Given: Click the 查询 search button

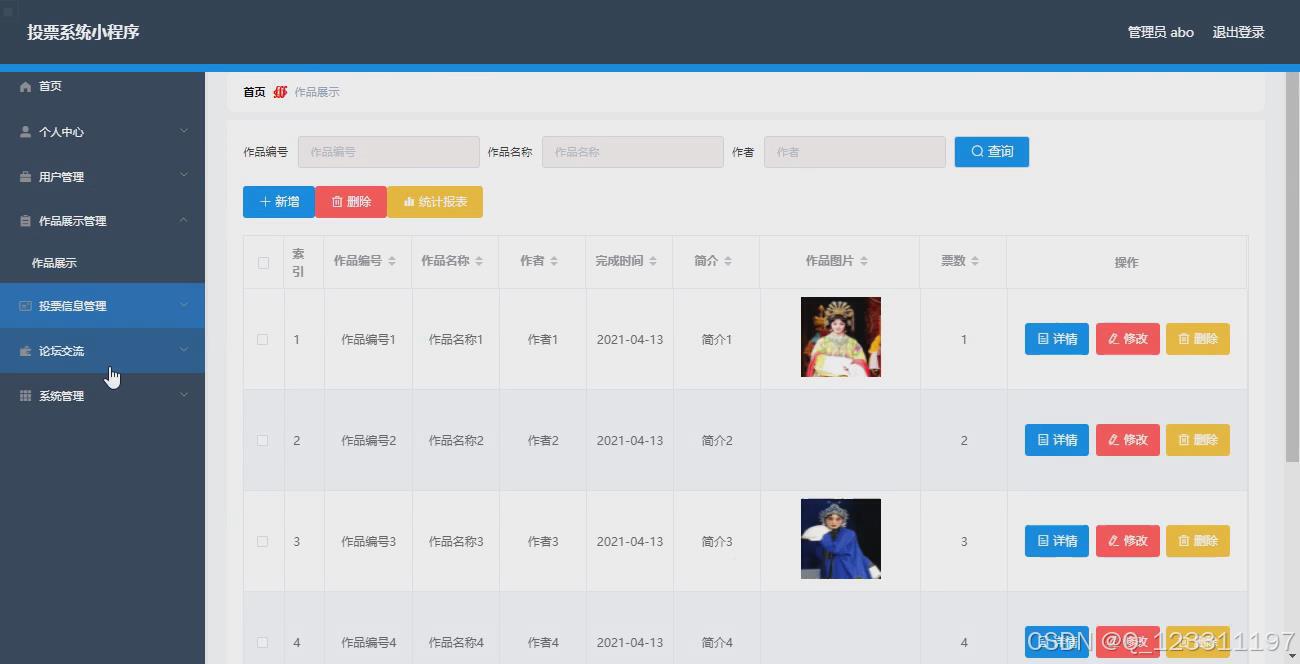Looking at the screenshot, I should [991, 151].
